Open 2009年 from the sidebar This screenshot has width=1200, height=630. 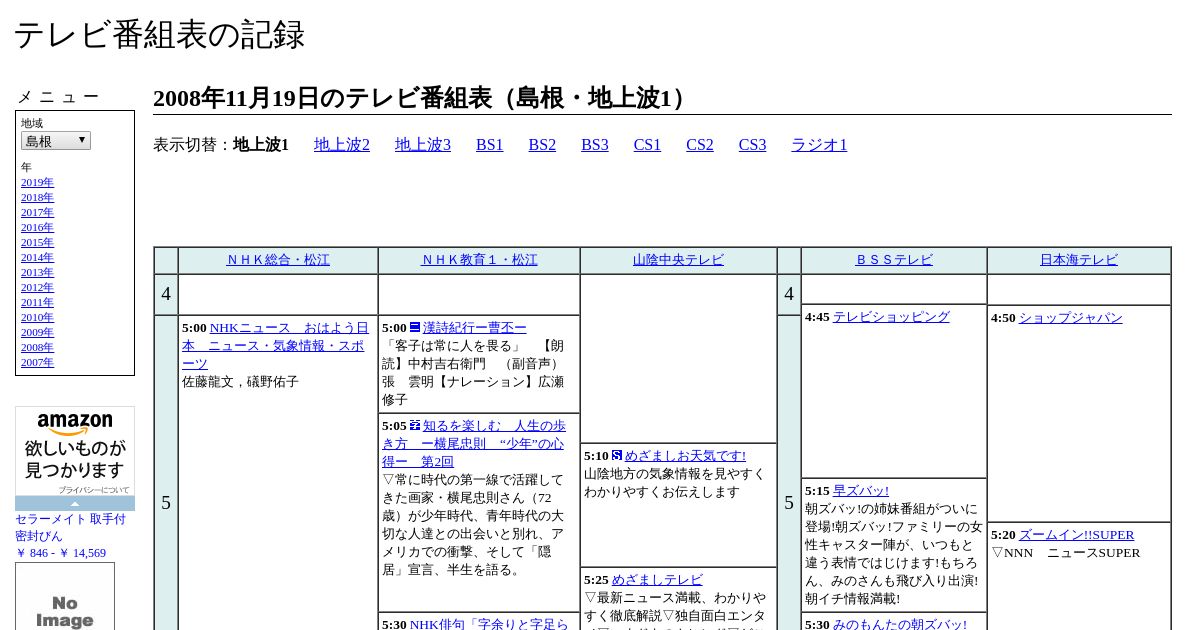[37, 332]
